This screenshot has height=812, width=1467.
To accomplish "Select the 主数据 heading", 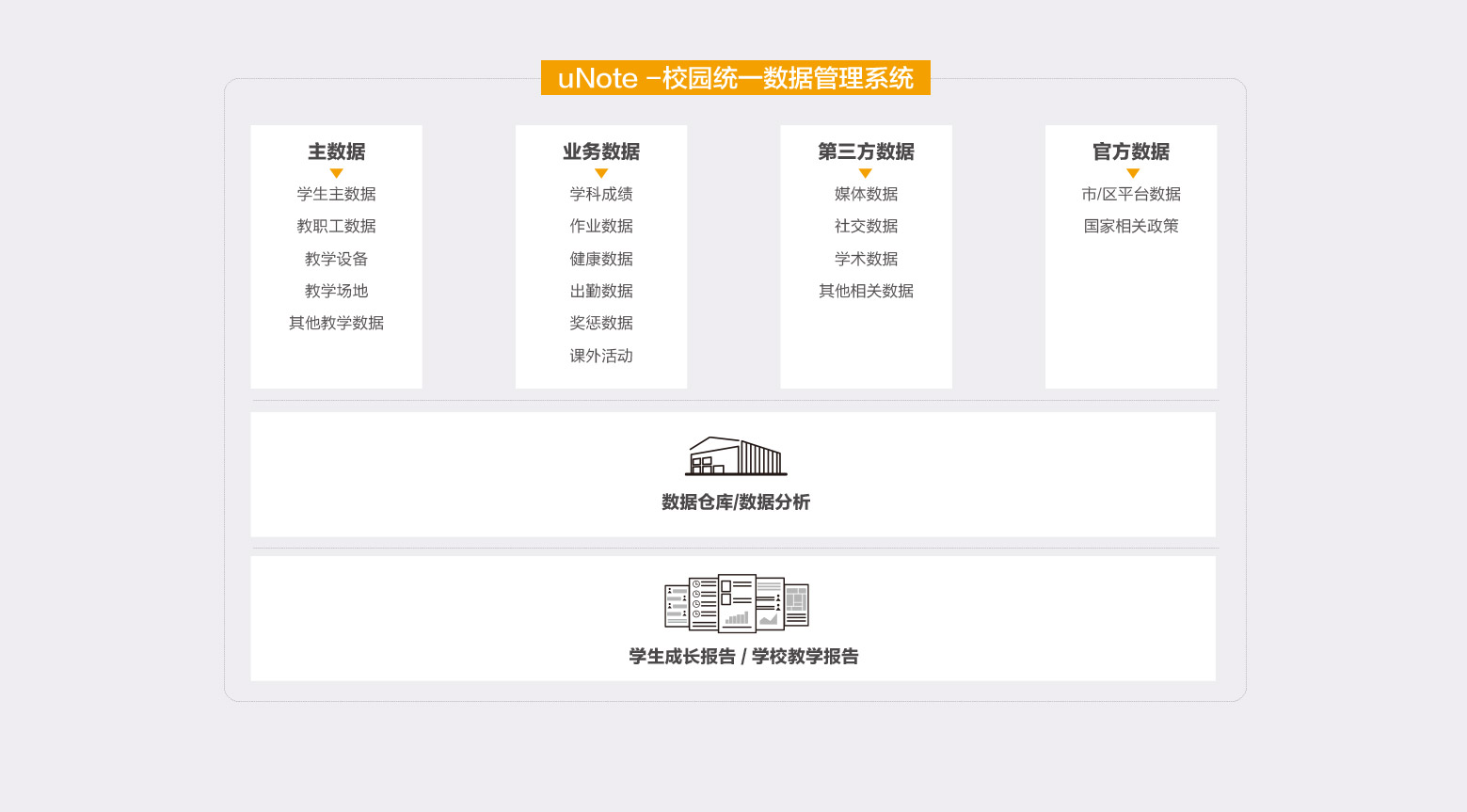I will point(336,151).
